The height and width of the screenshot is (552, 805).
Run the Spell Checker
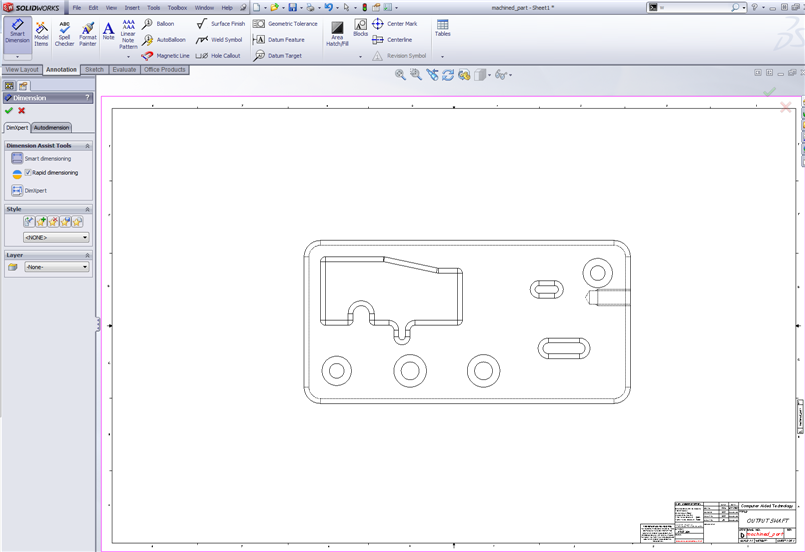click(64, 34)
